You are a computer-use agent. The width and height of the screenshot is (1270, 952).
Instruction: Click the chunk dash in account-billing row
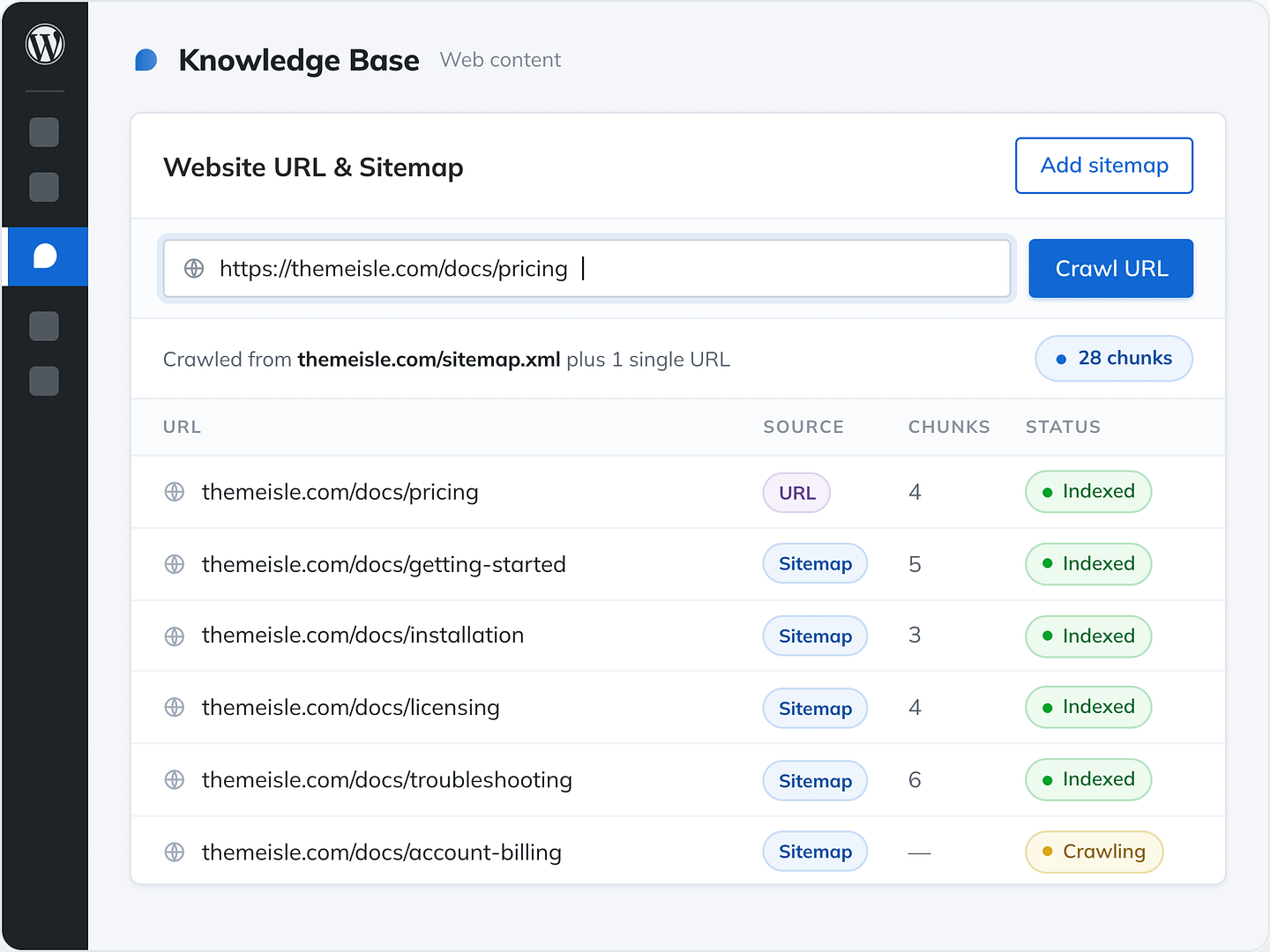coord(919,853)
